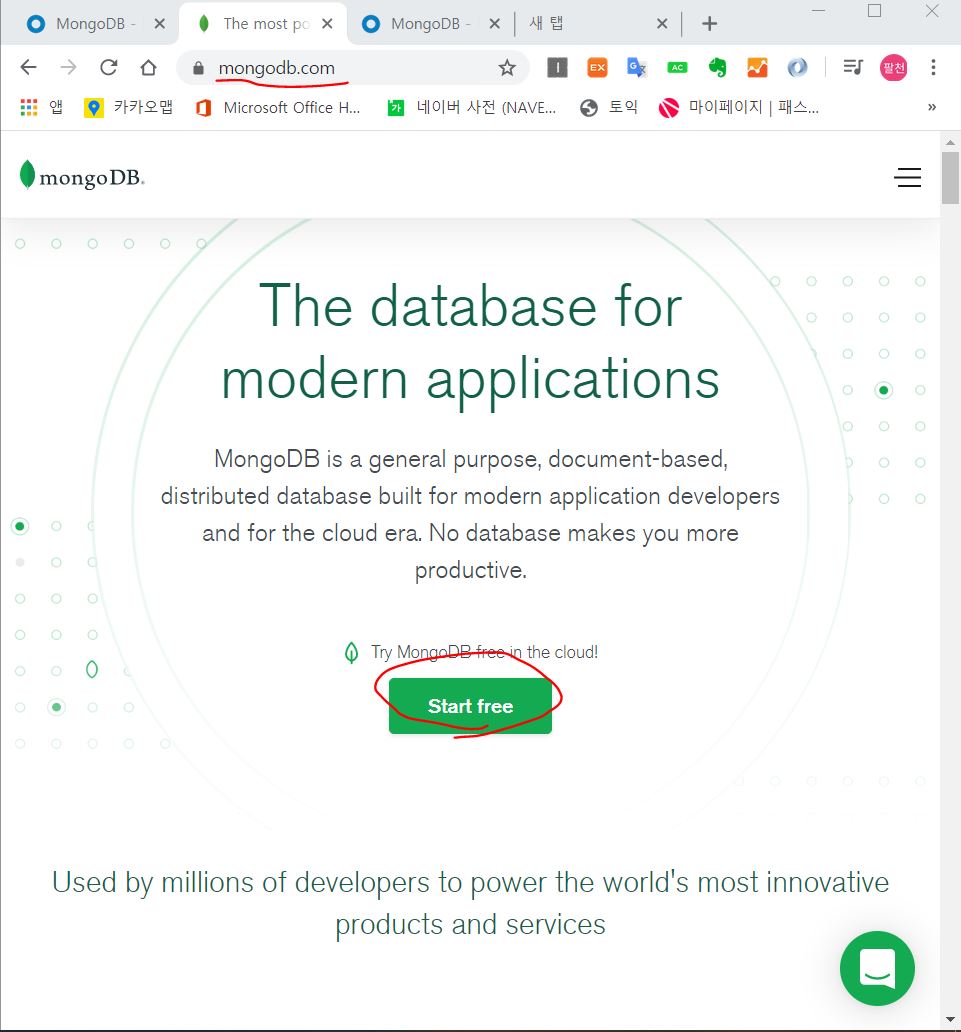Screen dimensions: 961x1032
Task: Open Chrome's three-dot menu
Action: (x=933, y=67)
